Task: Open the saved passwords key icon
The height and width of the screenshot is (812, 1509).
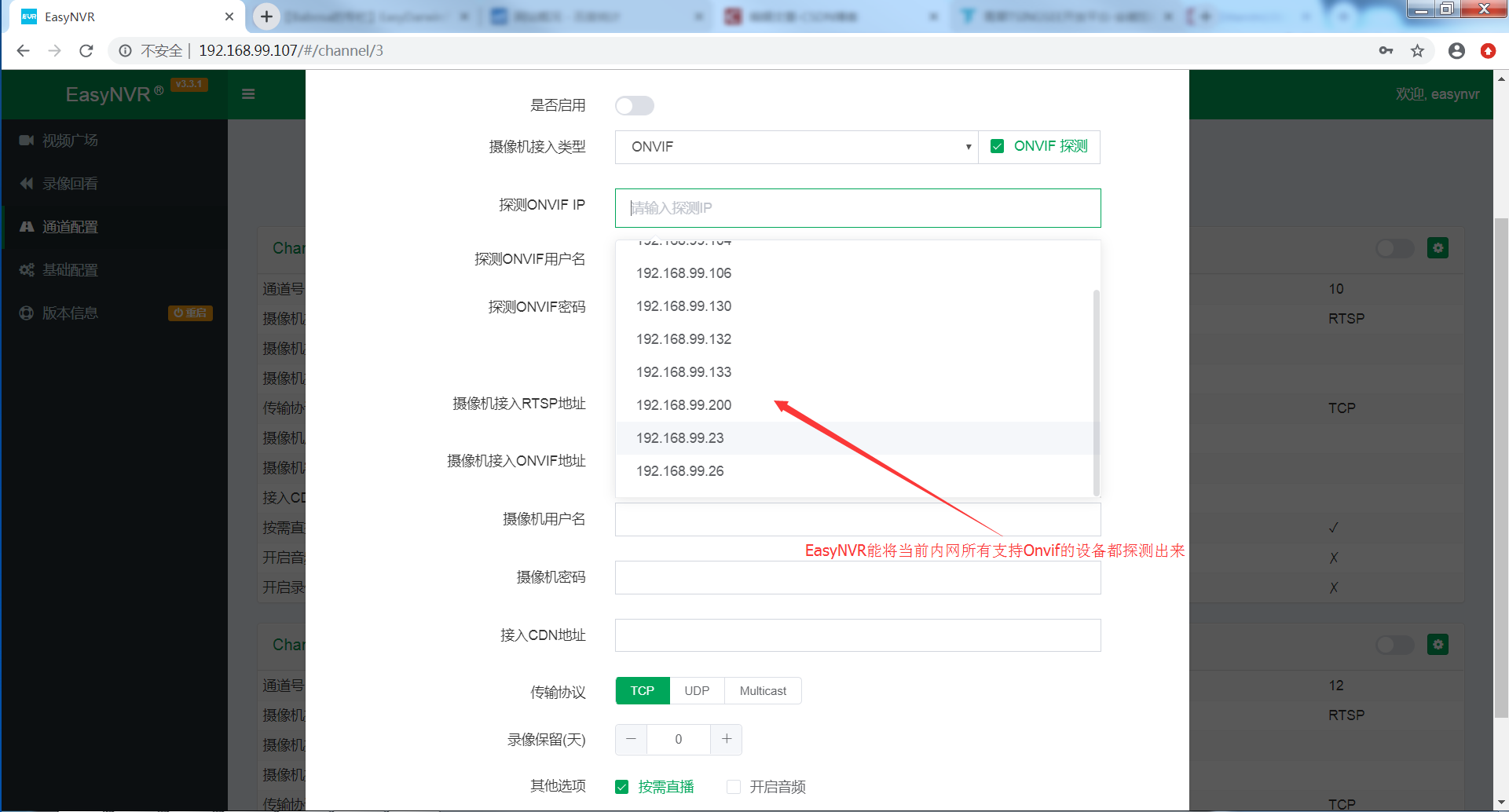Action: [x=1386, y=51]
